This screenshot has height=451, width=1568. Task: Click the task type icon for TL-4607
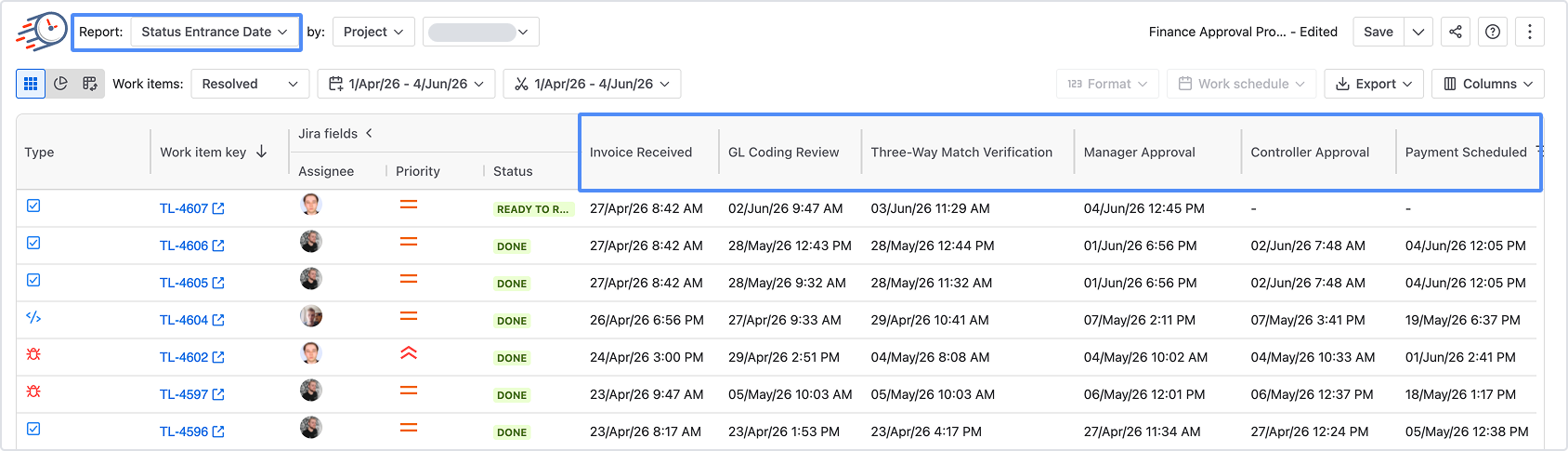click(x=33, y=206)
